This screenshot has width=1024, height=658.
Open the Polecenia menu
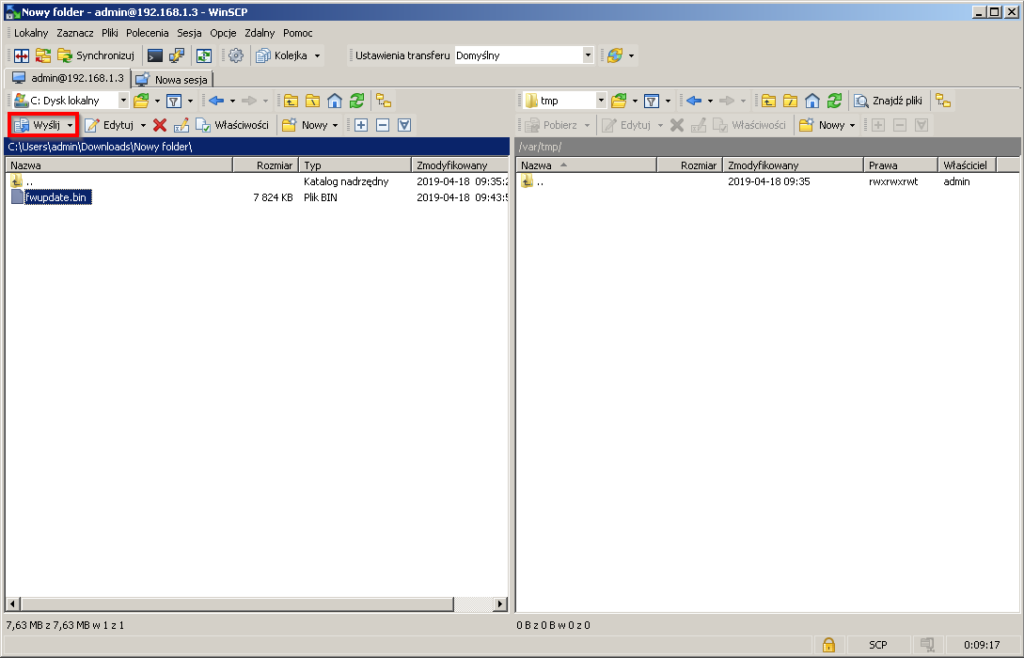(x=147, y=33)
